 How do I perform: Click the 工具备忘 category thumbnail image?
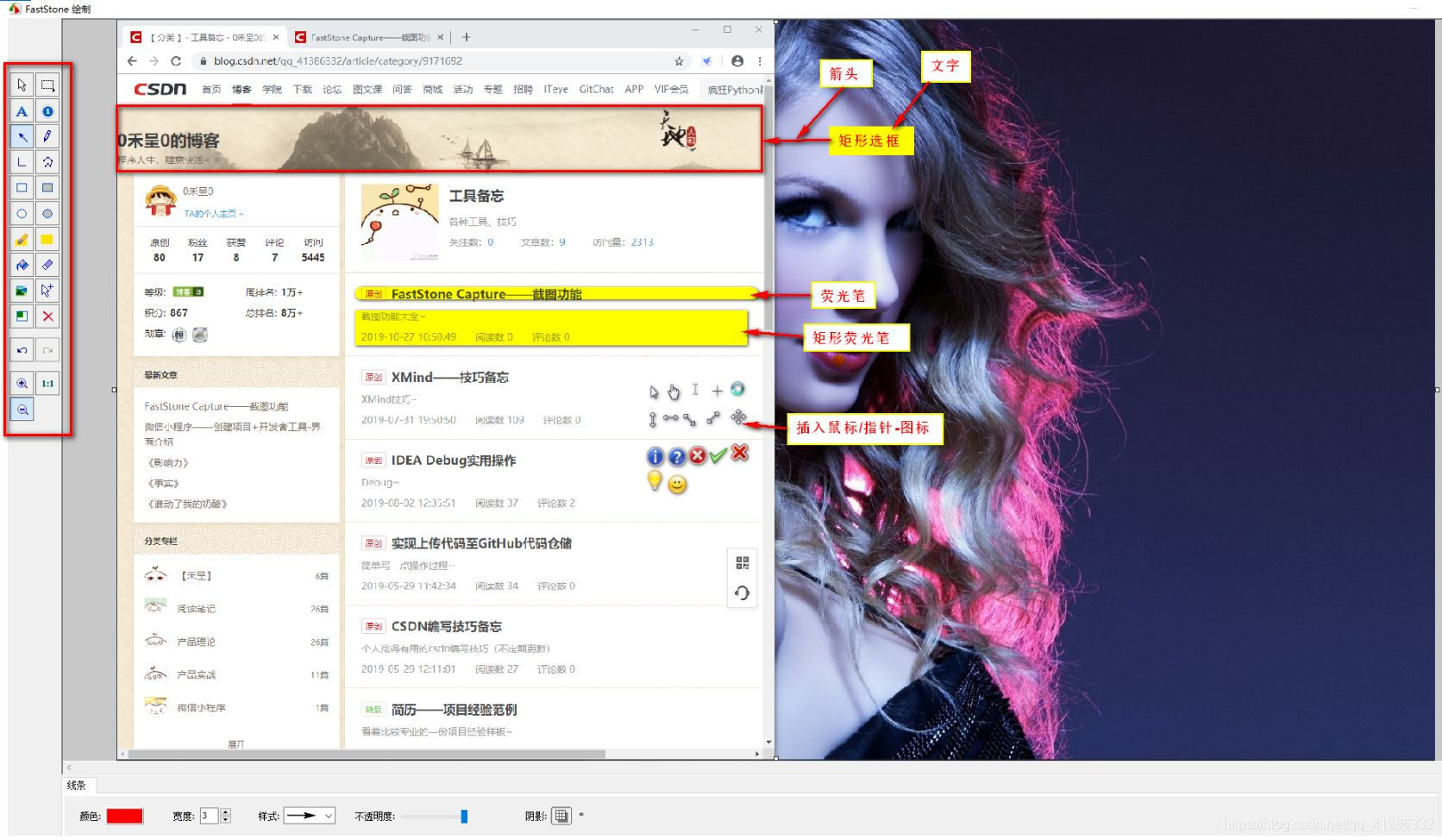click(x=399, y=221)
